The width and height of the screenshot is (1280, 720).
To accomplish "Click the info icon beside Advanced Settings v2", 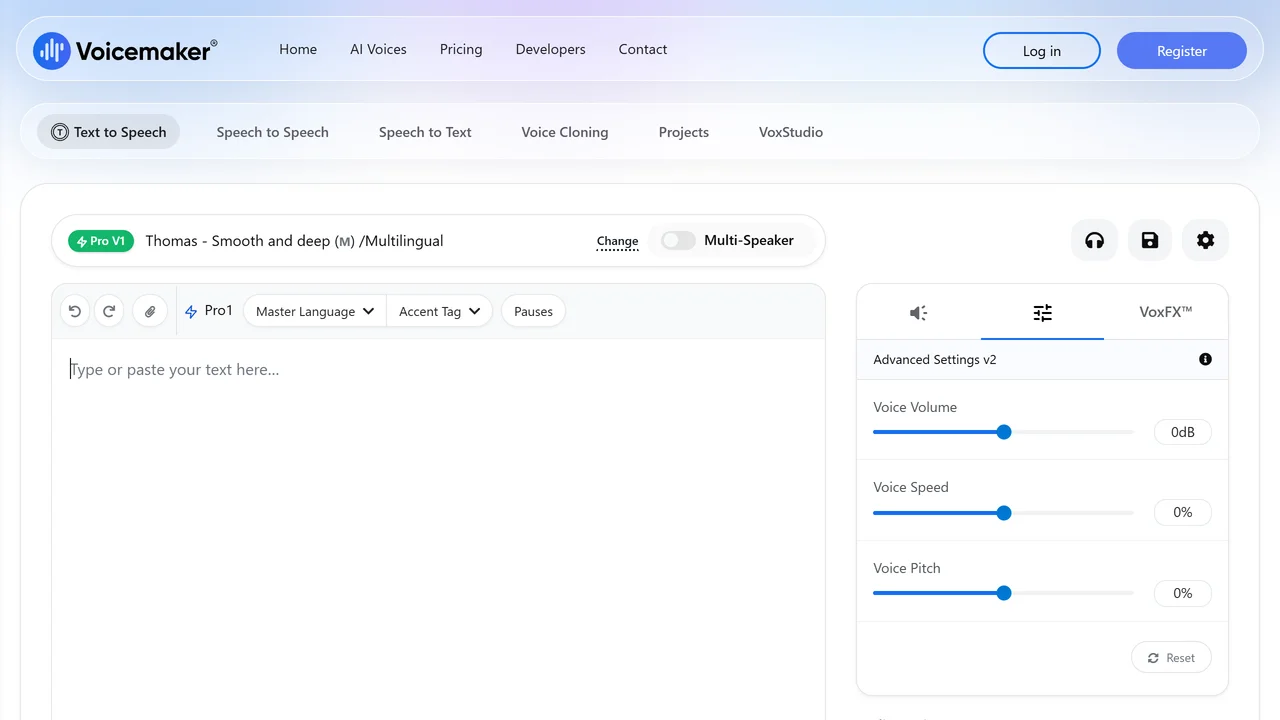I will (1205, 359).
